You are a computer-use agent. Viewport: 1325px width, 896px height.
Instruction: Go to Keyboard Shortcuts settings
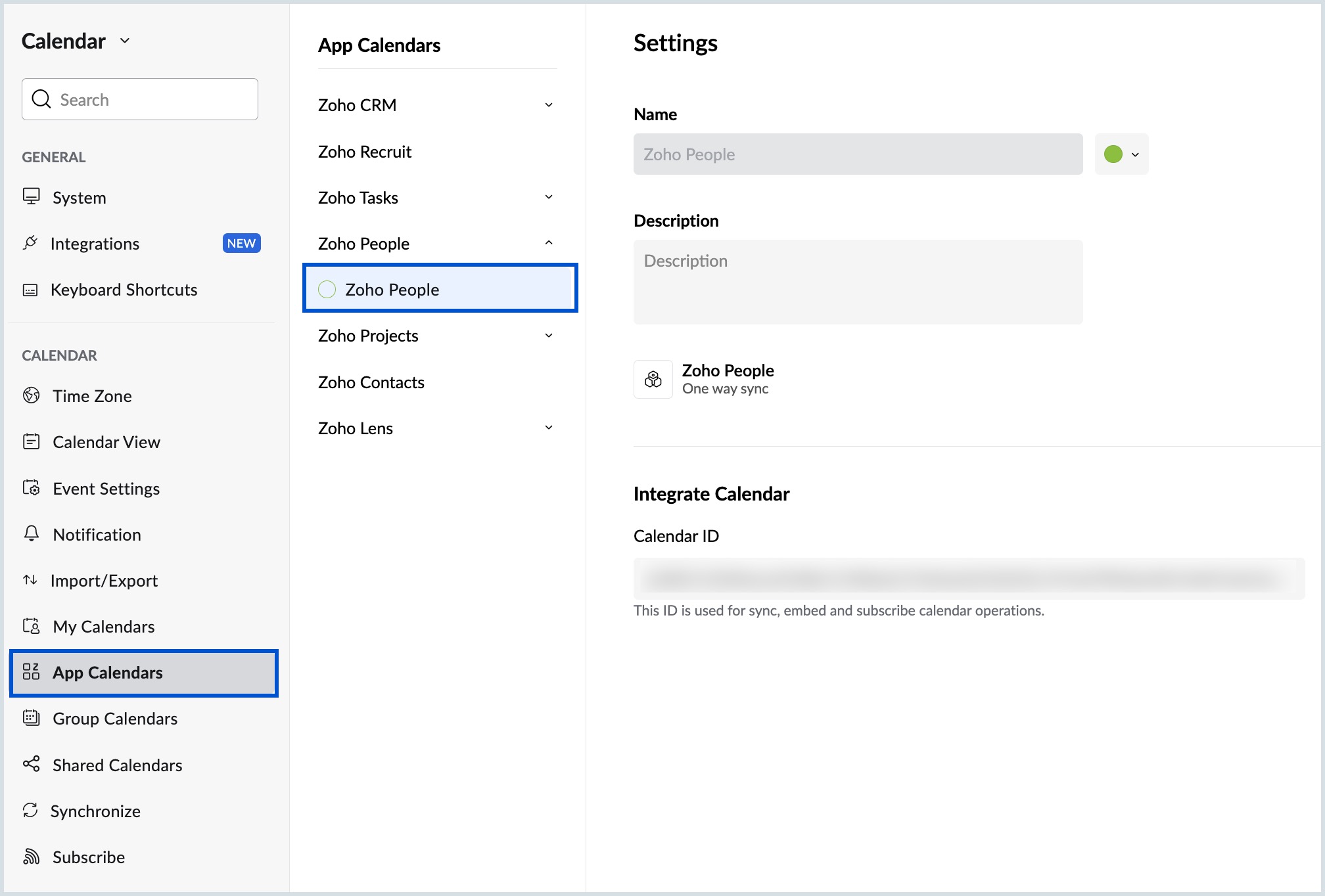(x=124, y=290)
